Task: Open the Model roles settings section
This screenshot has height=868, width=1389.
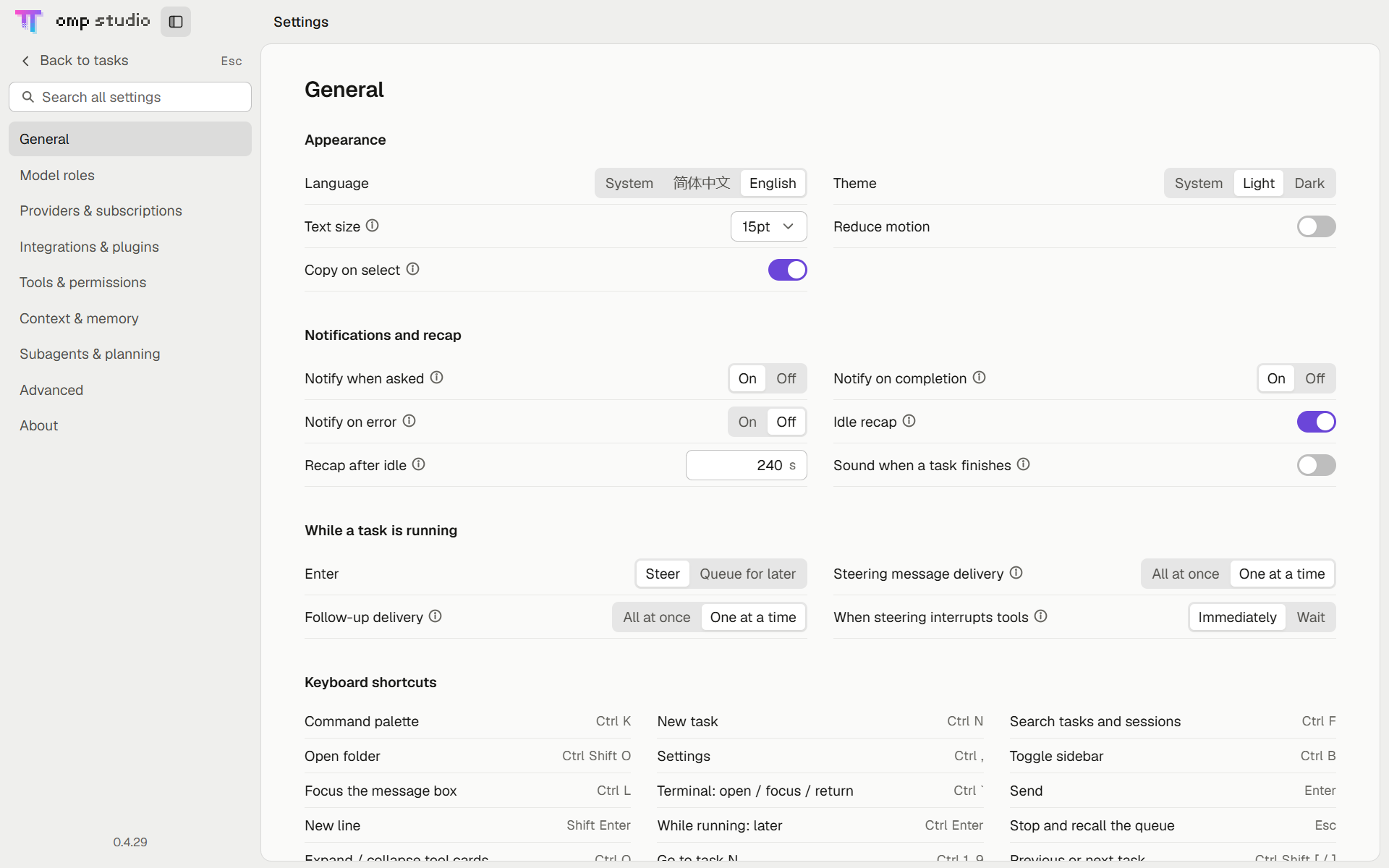Action: [x=130, y=175]
